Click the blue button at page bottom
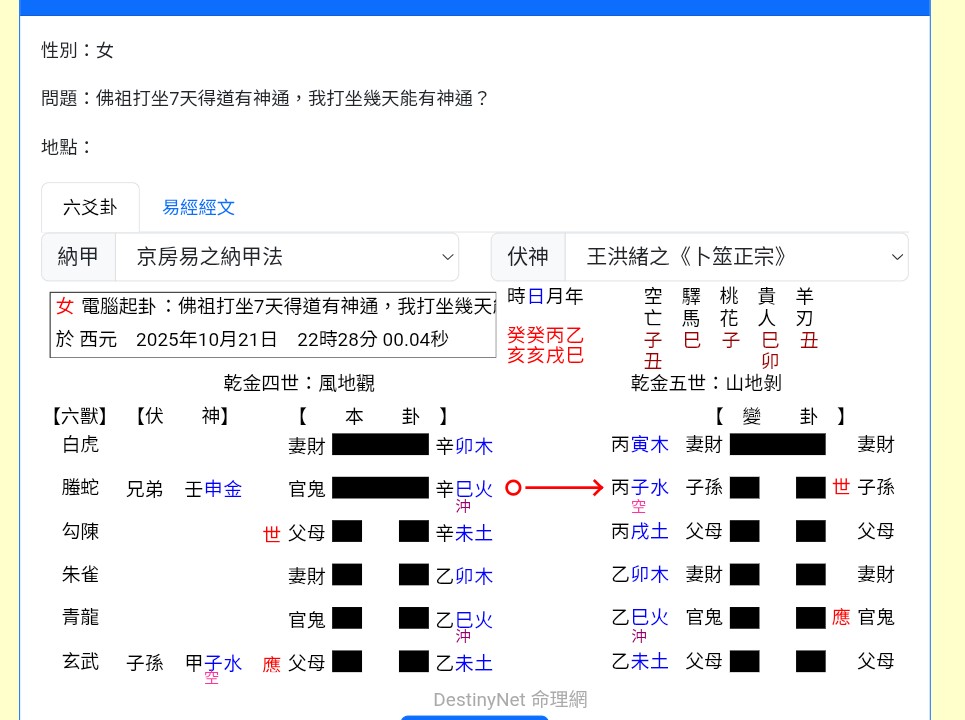The width and height of the screenshot is (965, 720). (x=474, y=716)
